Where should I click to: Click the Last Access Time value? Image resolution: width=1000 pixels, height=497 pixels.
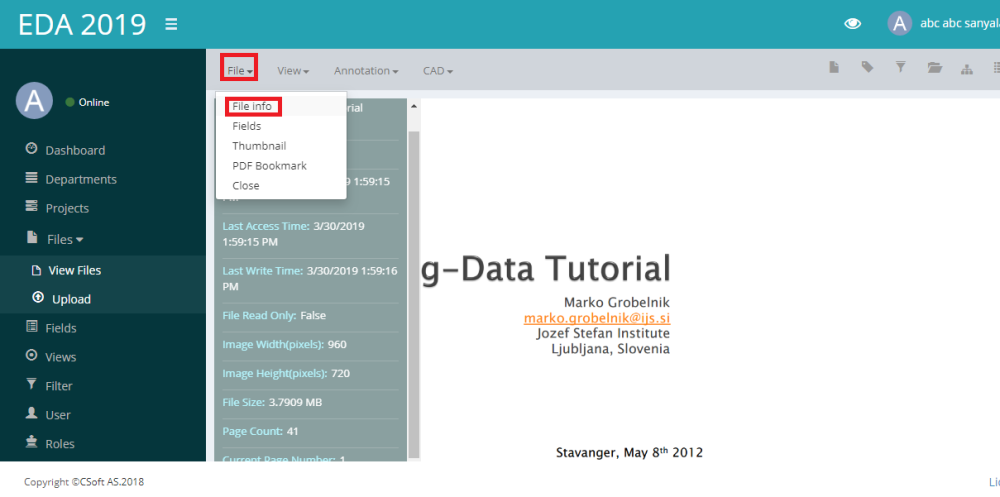[x=293, y=234]
